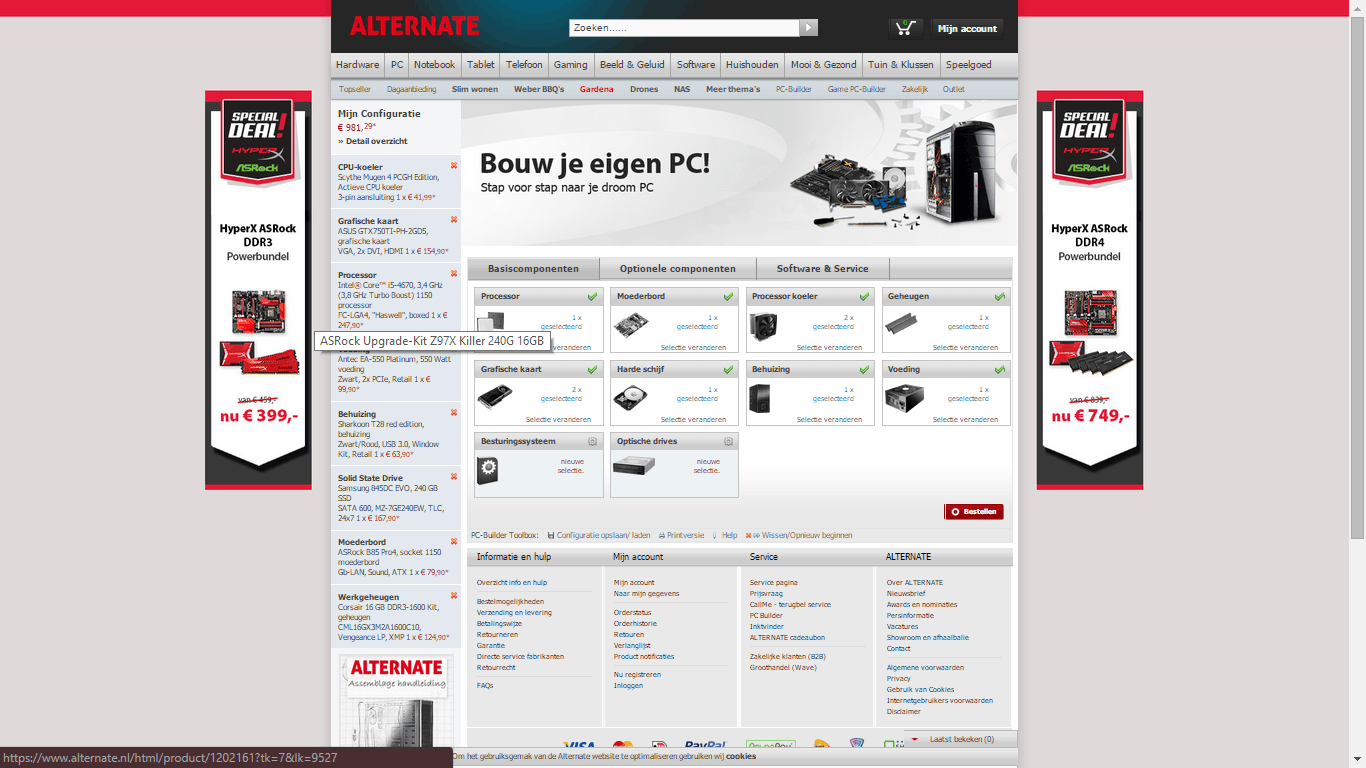The image size is (1366, 768).
Task: Open Mijn account button in header
Action: tap(967, 29)
